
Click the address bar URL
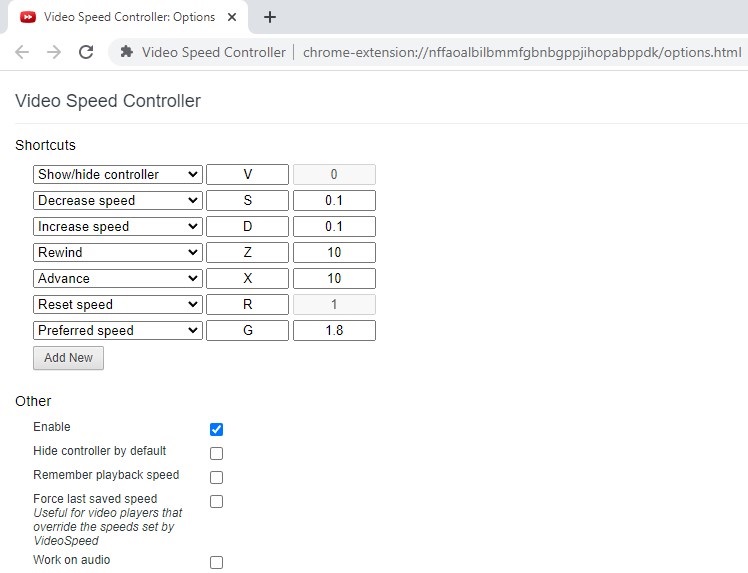(x=522, y=52)
